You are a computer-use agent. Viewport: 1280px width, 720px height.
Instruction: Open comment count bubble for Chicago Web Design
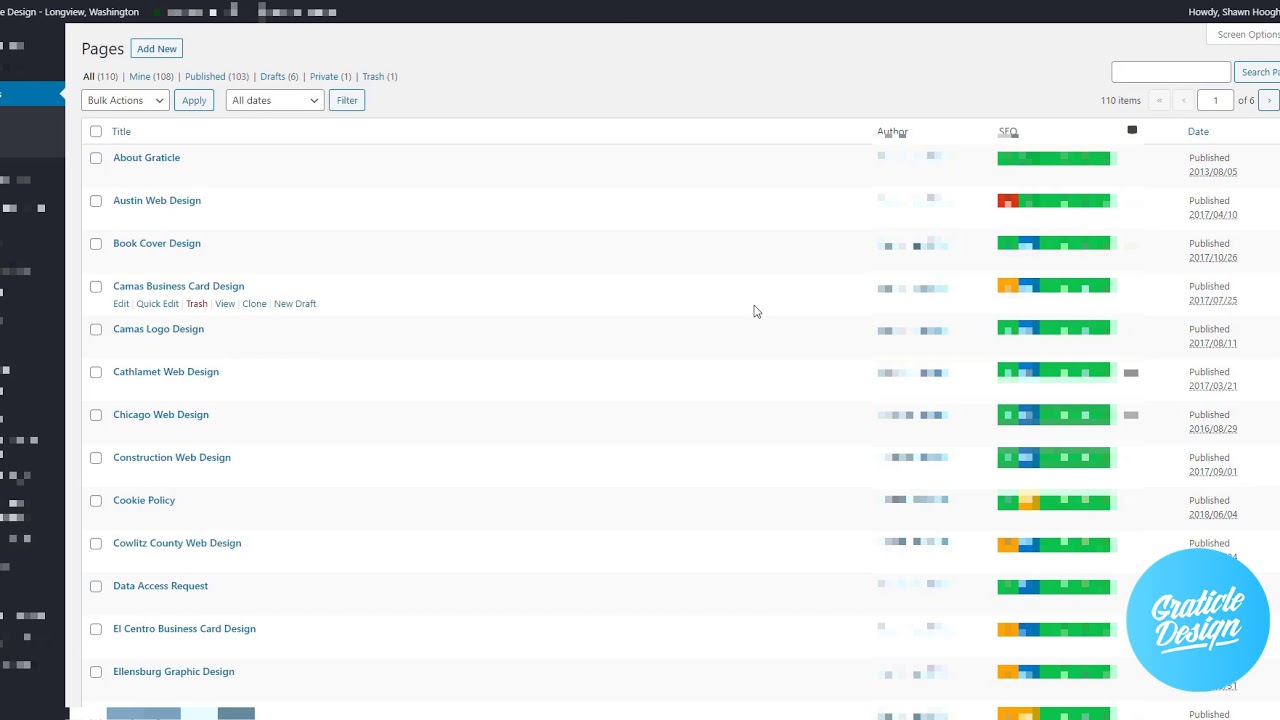pos(1131,415)
